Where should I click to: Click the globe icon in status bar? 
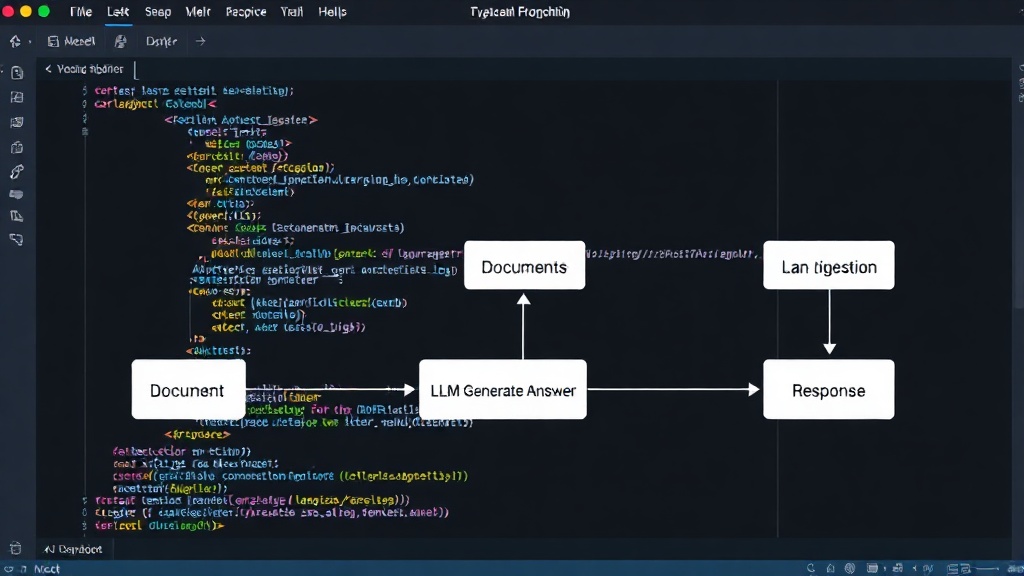[x=850, y=568]
